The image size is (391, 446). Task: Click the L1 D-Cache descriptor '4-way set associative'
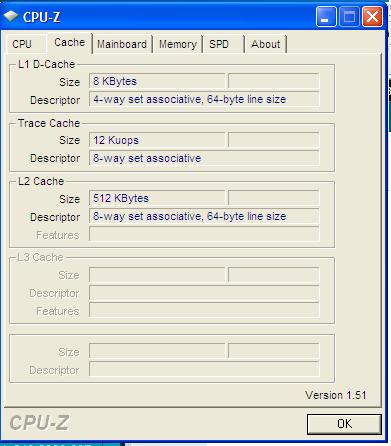pos(204,99)
